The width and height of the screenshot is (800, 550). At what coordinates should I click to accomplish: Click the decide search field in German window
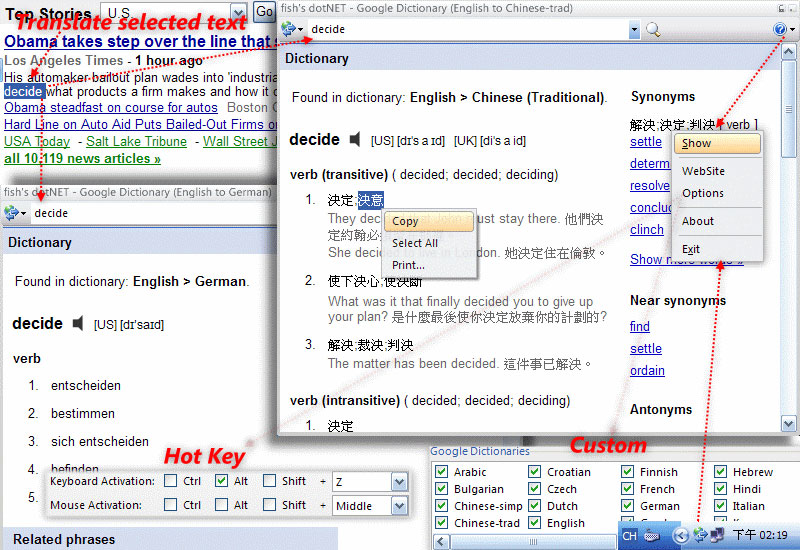coord(153,213)
